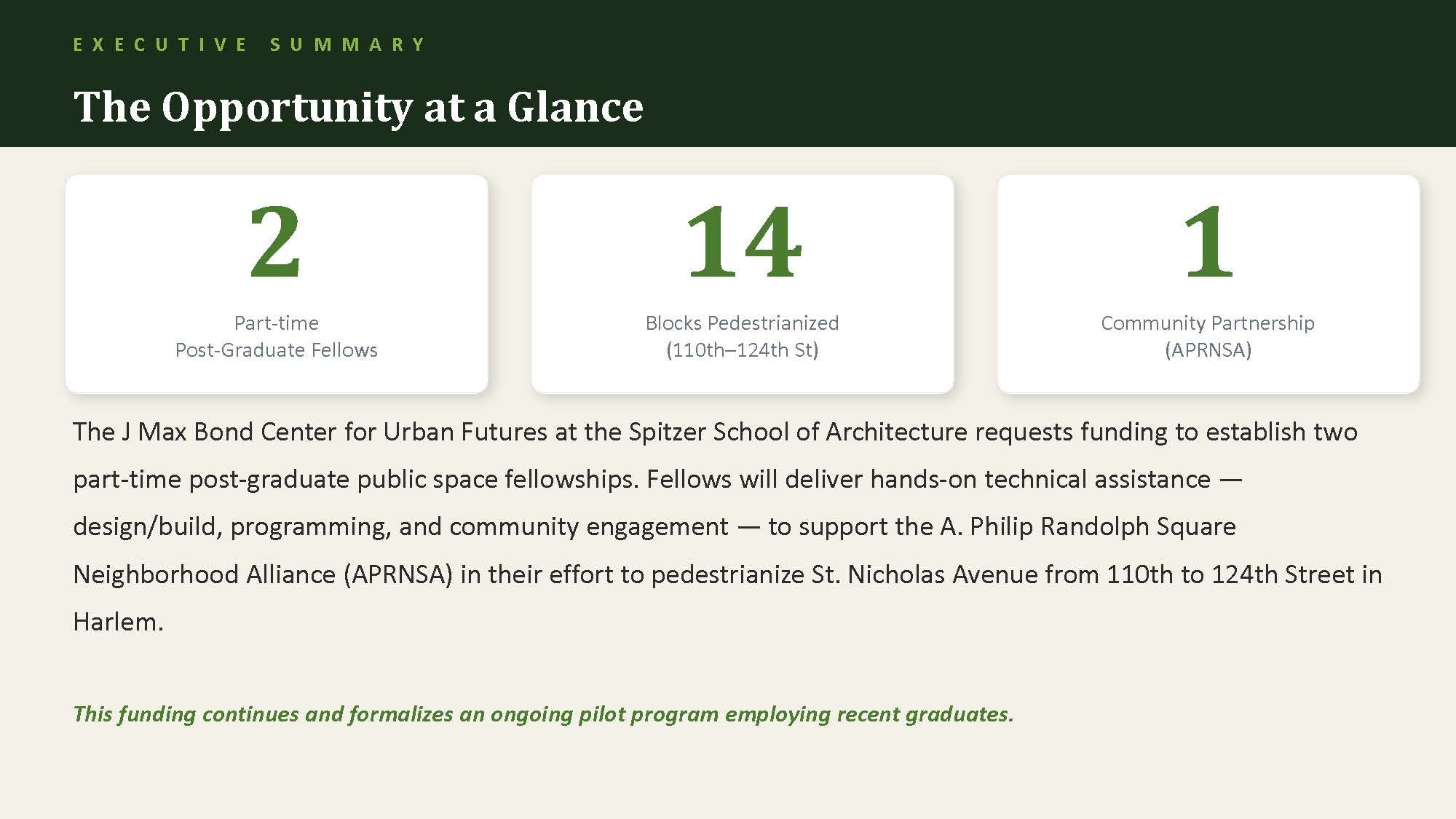Screen dimensions: 1456x819
Task: Click the 110th–124th St text in card
Action: pos(743,350)
